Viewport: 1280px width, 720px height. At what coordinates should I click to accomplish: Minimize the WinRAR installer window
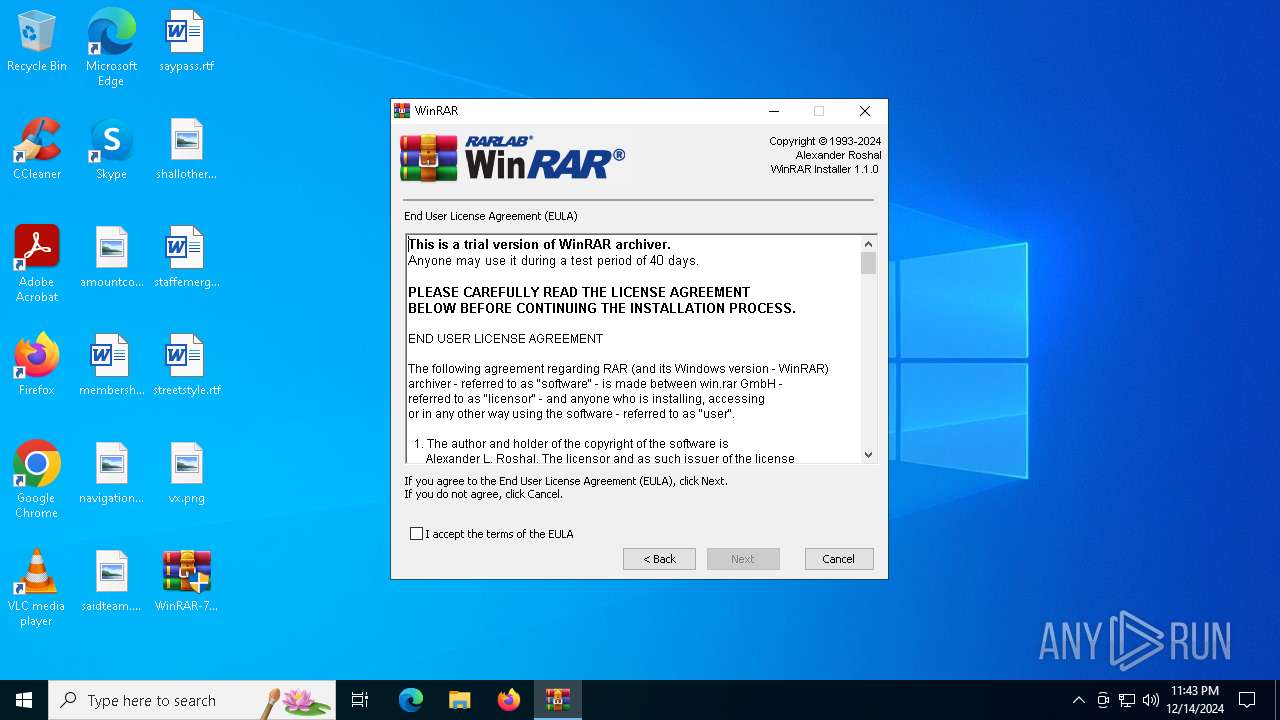(x=773, y=111)
